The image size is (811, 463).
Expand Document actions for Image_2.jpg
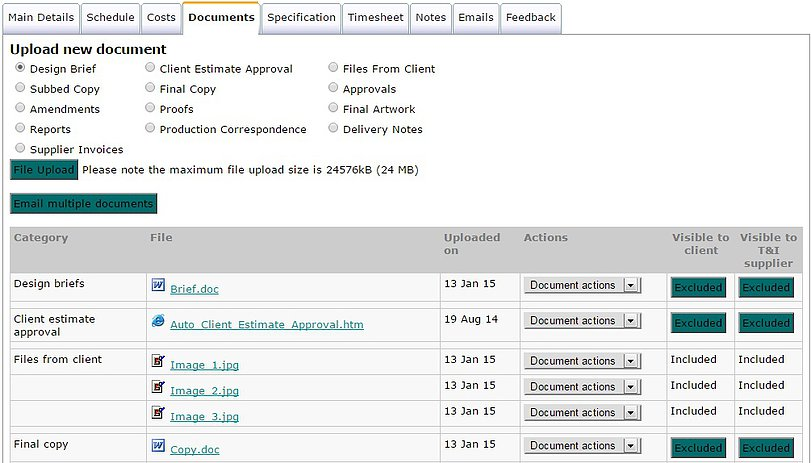click(x=581, y=387)
